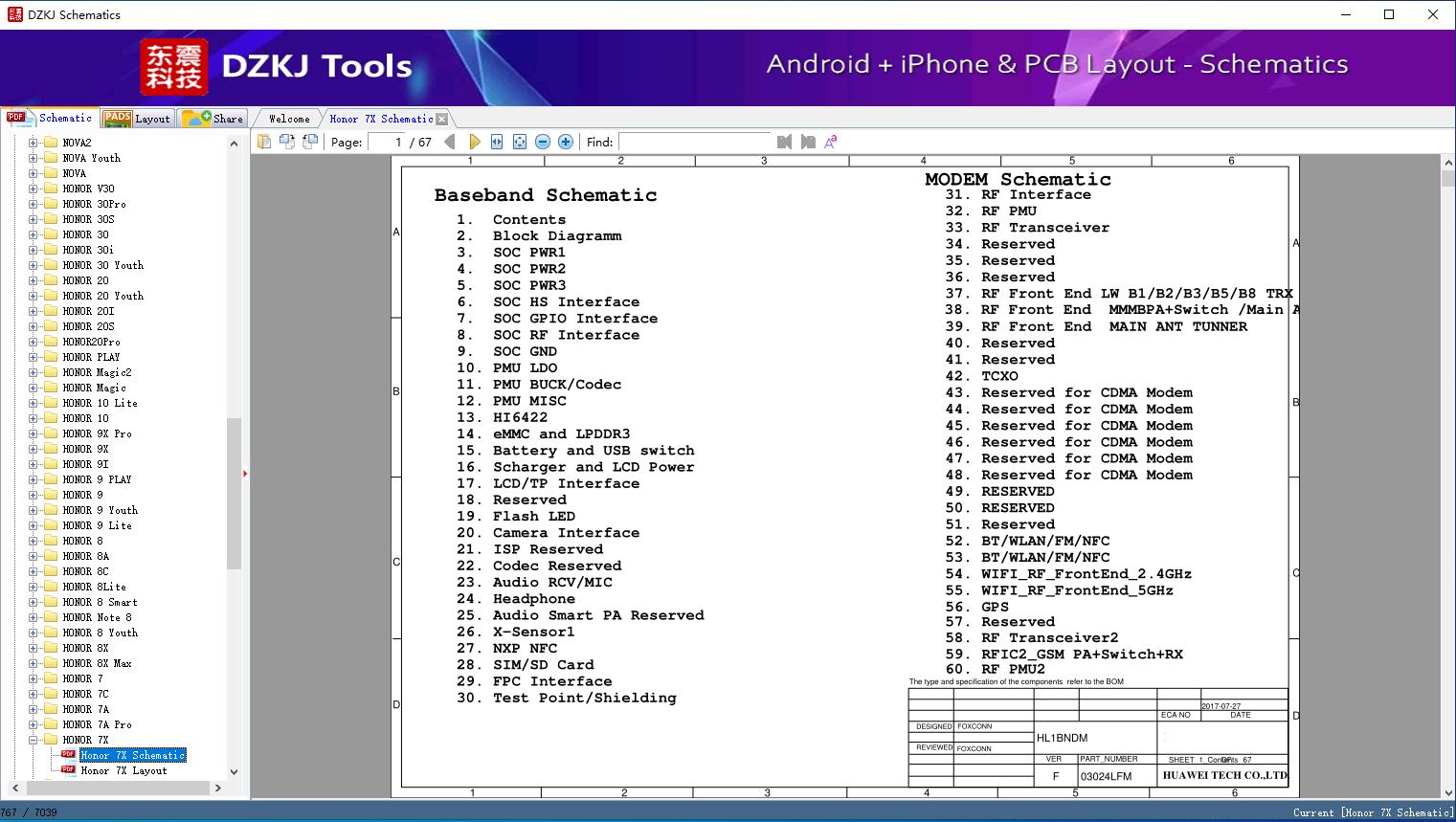Screen dimensions: 1456x822
Task: Expand the NOVA2 folder
Action: pyautogui.click(x=33, y=143)
